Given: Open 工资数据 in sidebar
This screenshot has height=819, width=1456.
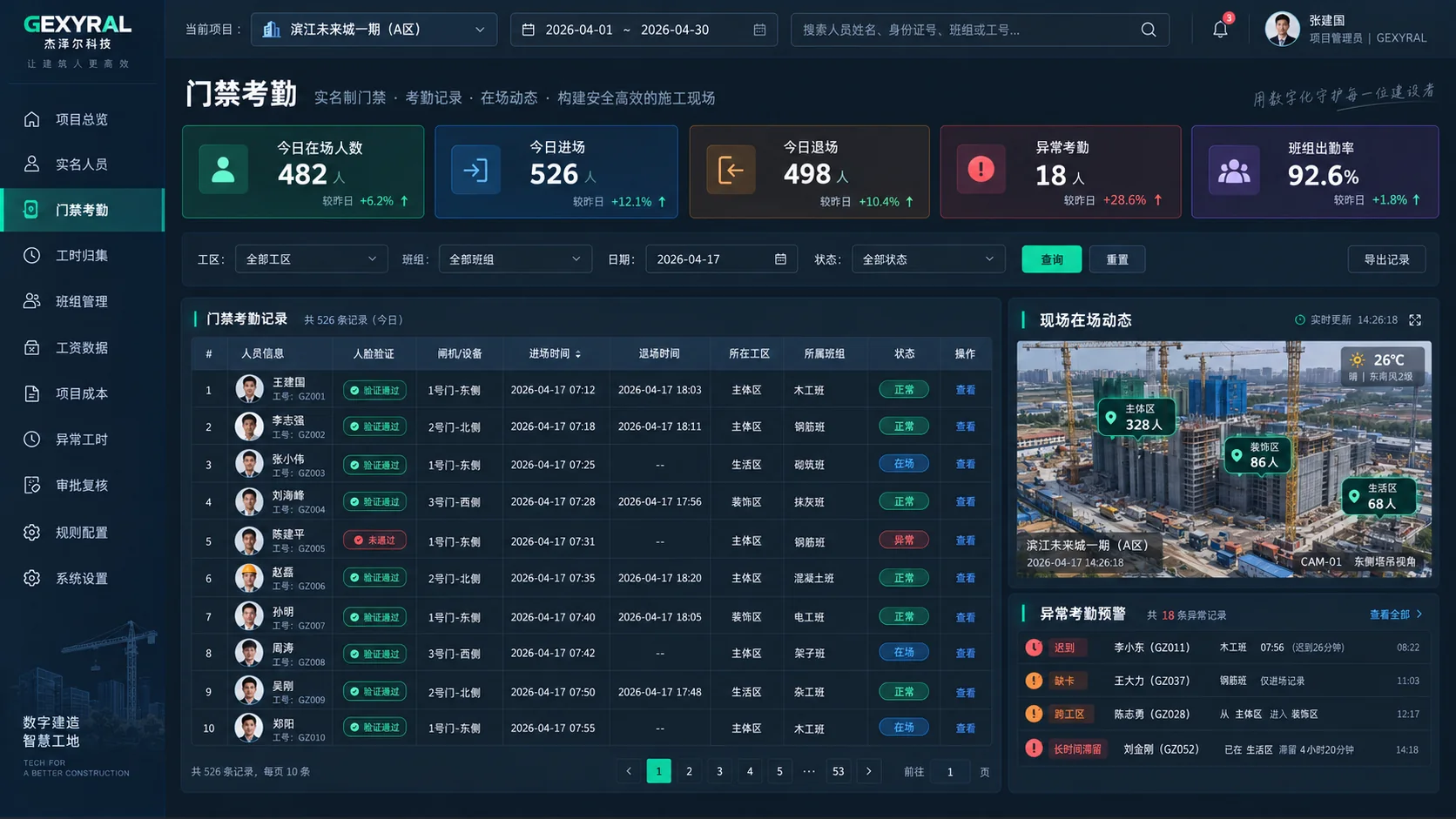Looking at the screenshot, I should pos(82,348).
